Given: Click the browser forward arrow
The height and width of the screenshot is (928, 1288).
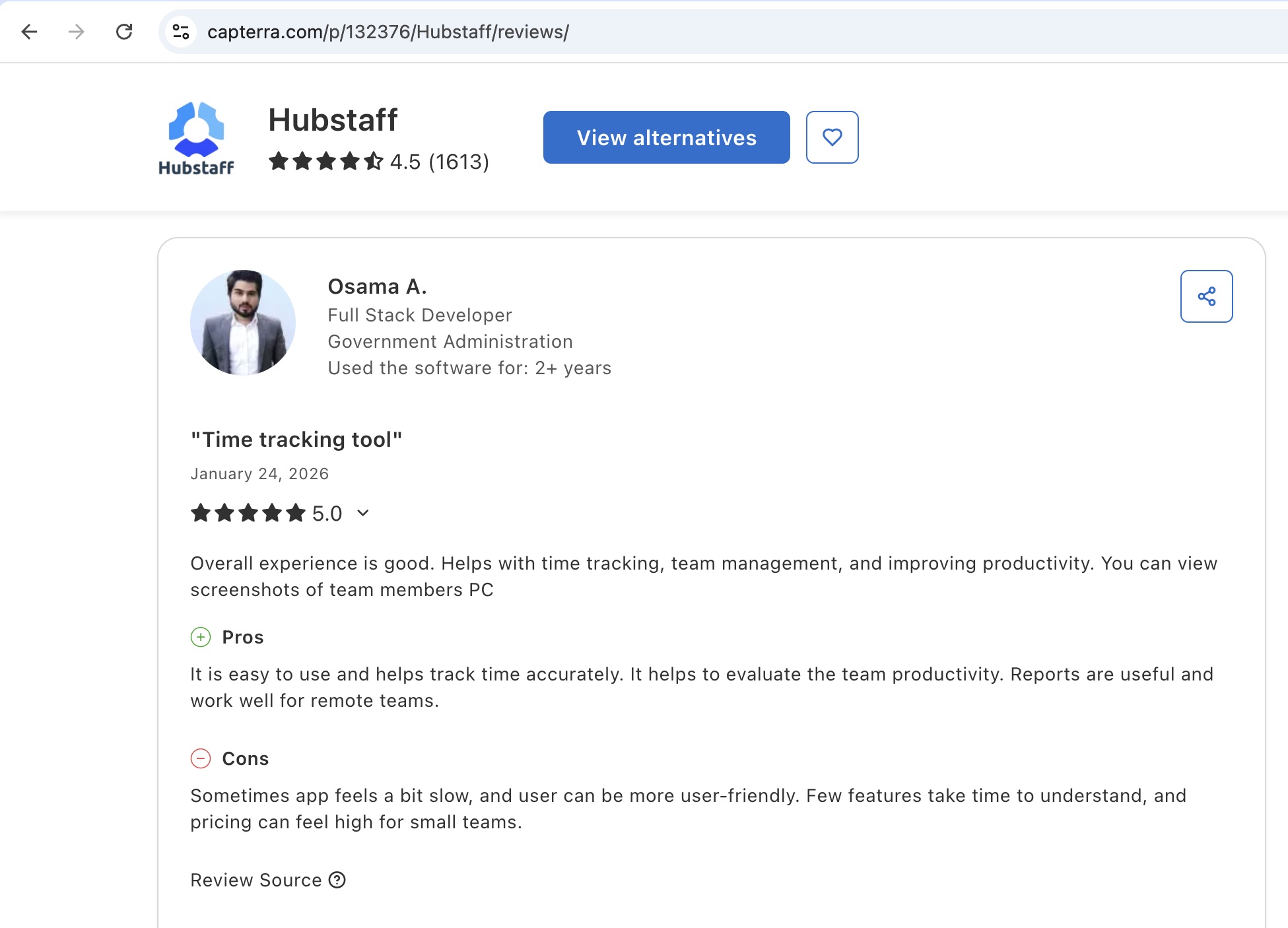Looking at the screenshot, I should [77, 32].
